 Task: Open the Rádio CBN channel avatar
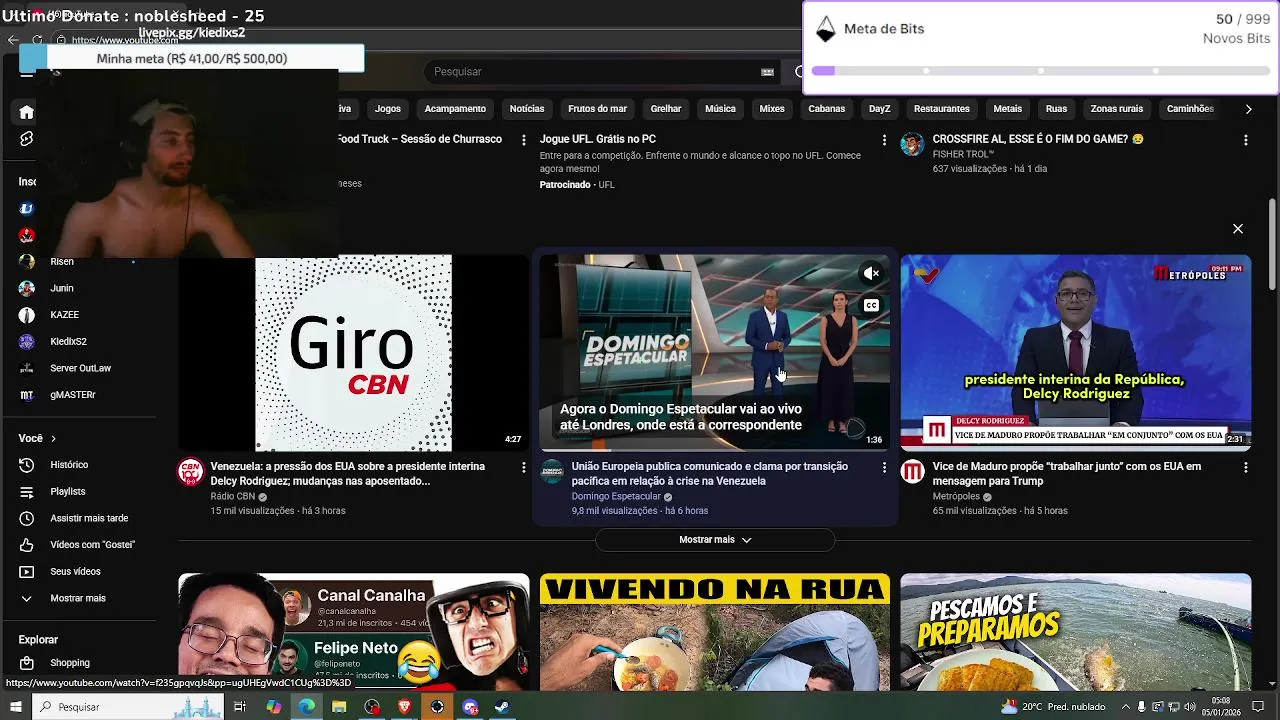click(x=190, y=472)
